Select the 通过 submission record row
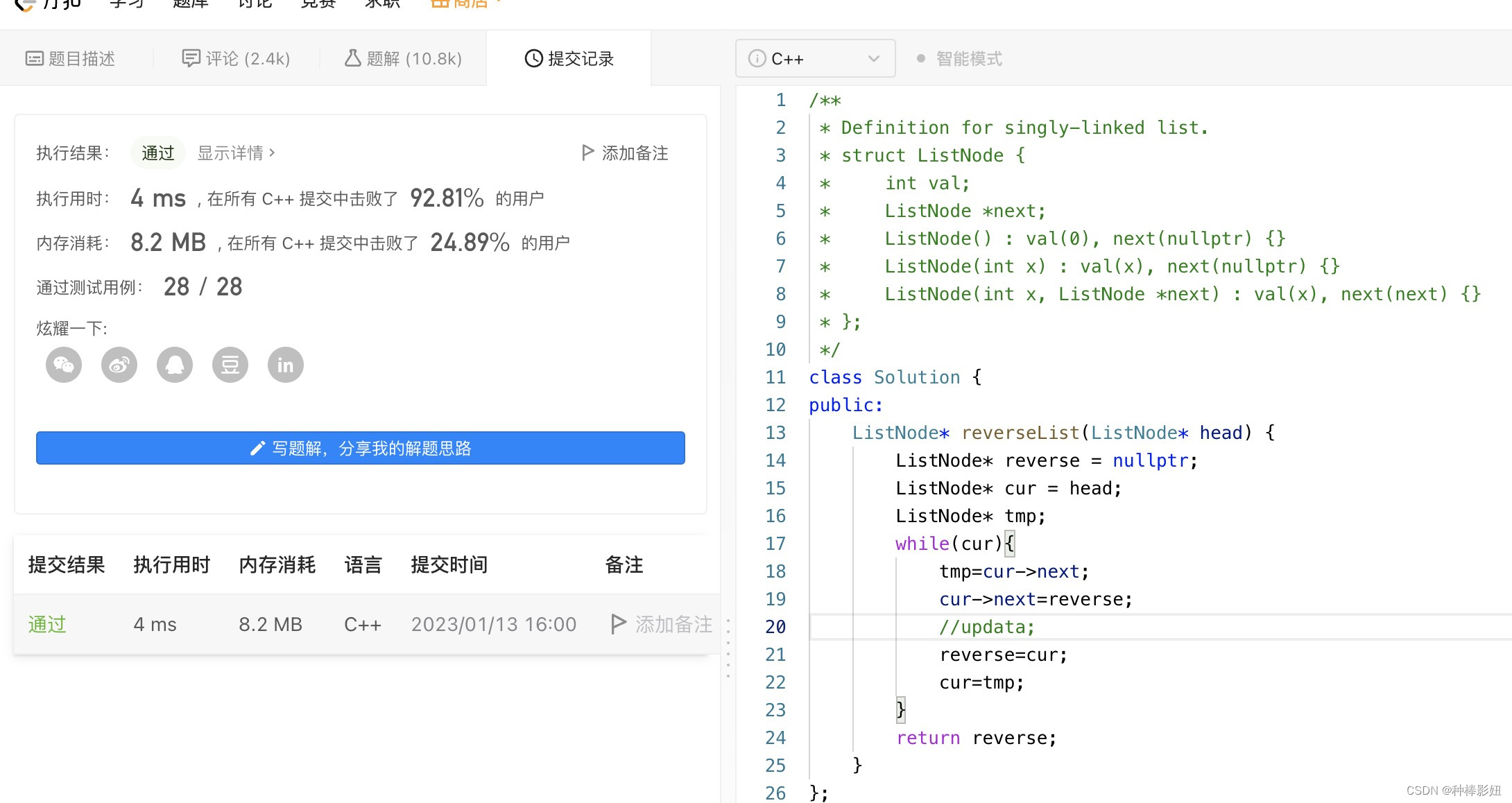The height and width of the screenshot is (803, 1512). click(46, 624)
